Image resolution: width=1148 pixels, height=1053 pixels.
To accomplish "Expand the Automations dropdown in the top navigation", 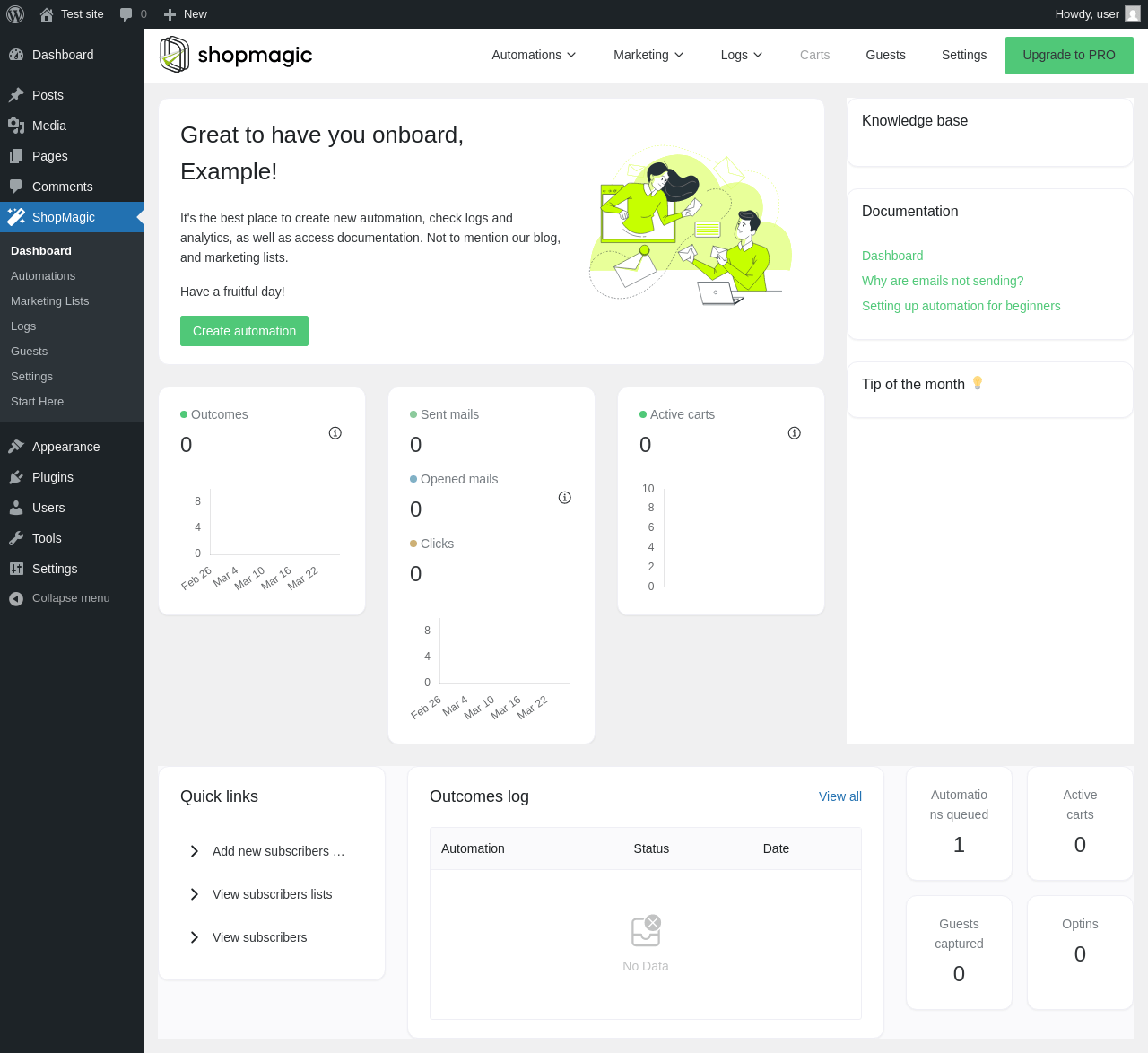I will coord(534,55).
